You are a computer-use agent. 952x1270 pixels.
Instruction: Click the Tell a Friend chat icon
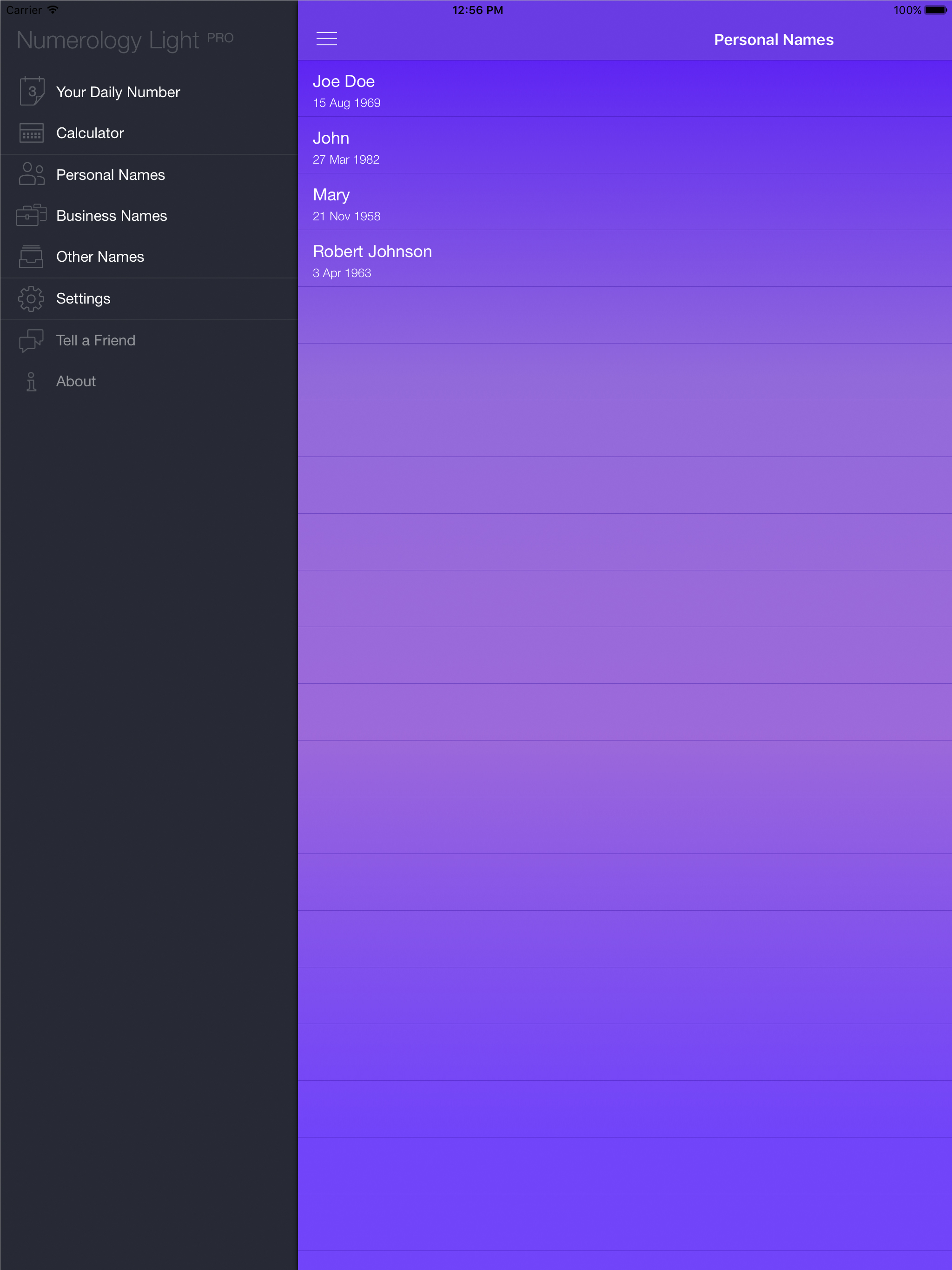click(32, 340)
